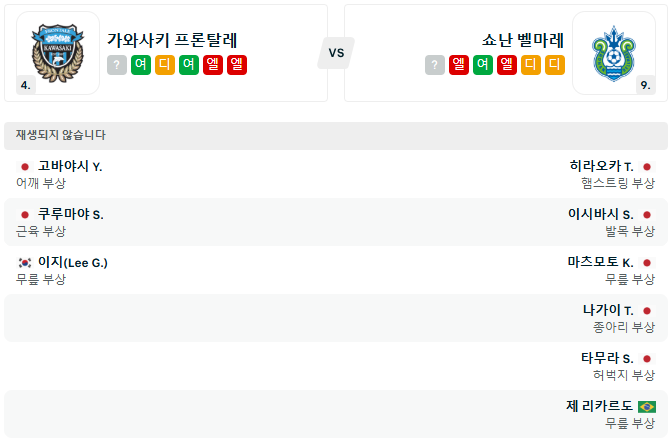Click the orange 디 badge in Kawasaki's form
Viewport: 670px width, 439px height.
pos(165,65)
